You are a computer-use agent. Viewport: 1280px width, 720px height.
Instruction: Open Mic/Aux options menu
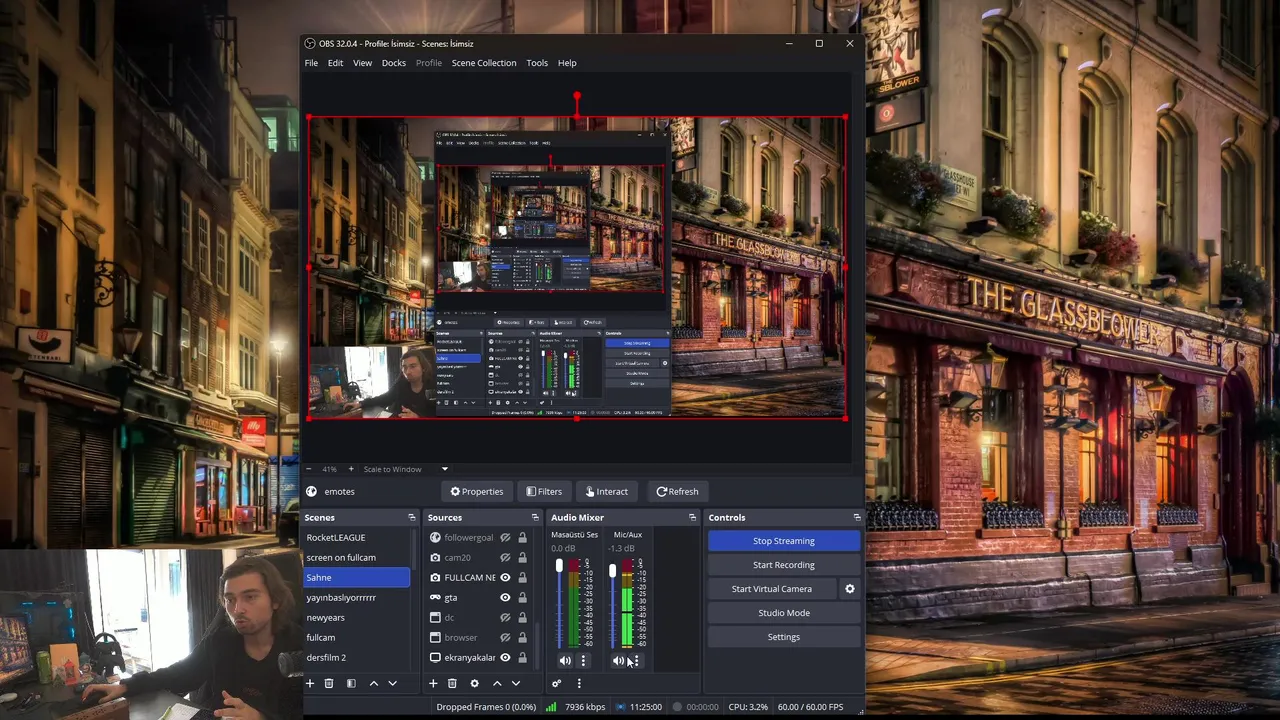click(x=636, y=660)
